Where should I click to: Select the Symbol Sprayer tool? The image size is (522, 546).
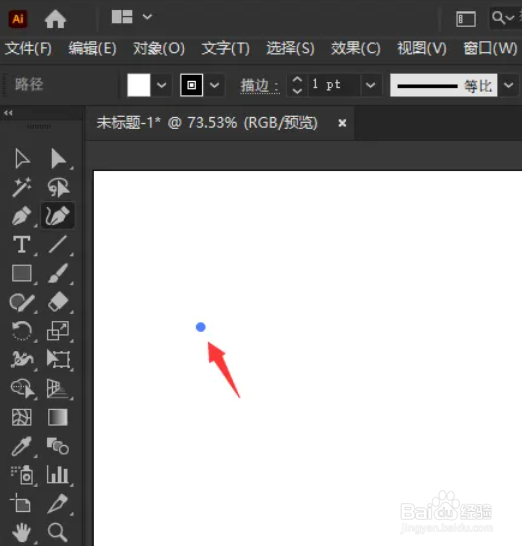pos(22,475)
